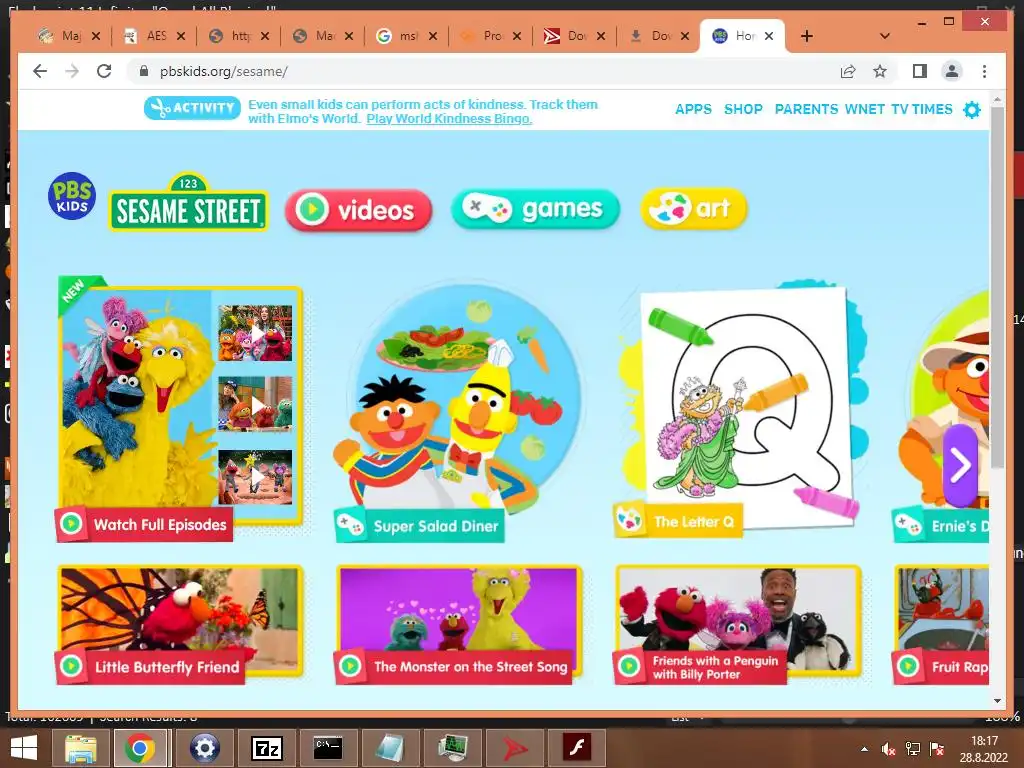Click the scroll-down arrow of the page scrollbar
This screenshot has width=1024, height=768.
[997, 701]
